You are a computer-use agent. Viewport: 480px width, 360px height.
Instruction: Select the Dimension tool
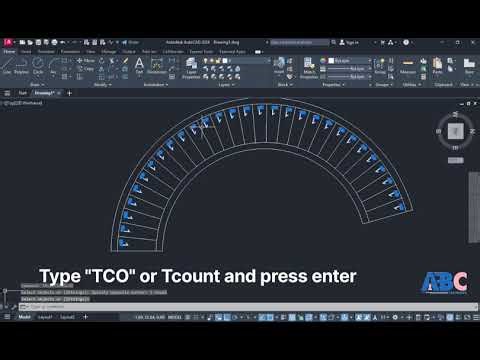[x=157, y=65]
